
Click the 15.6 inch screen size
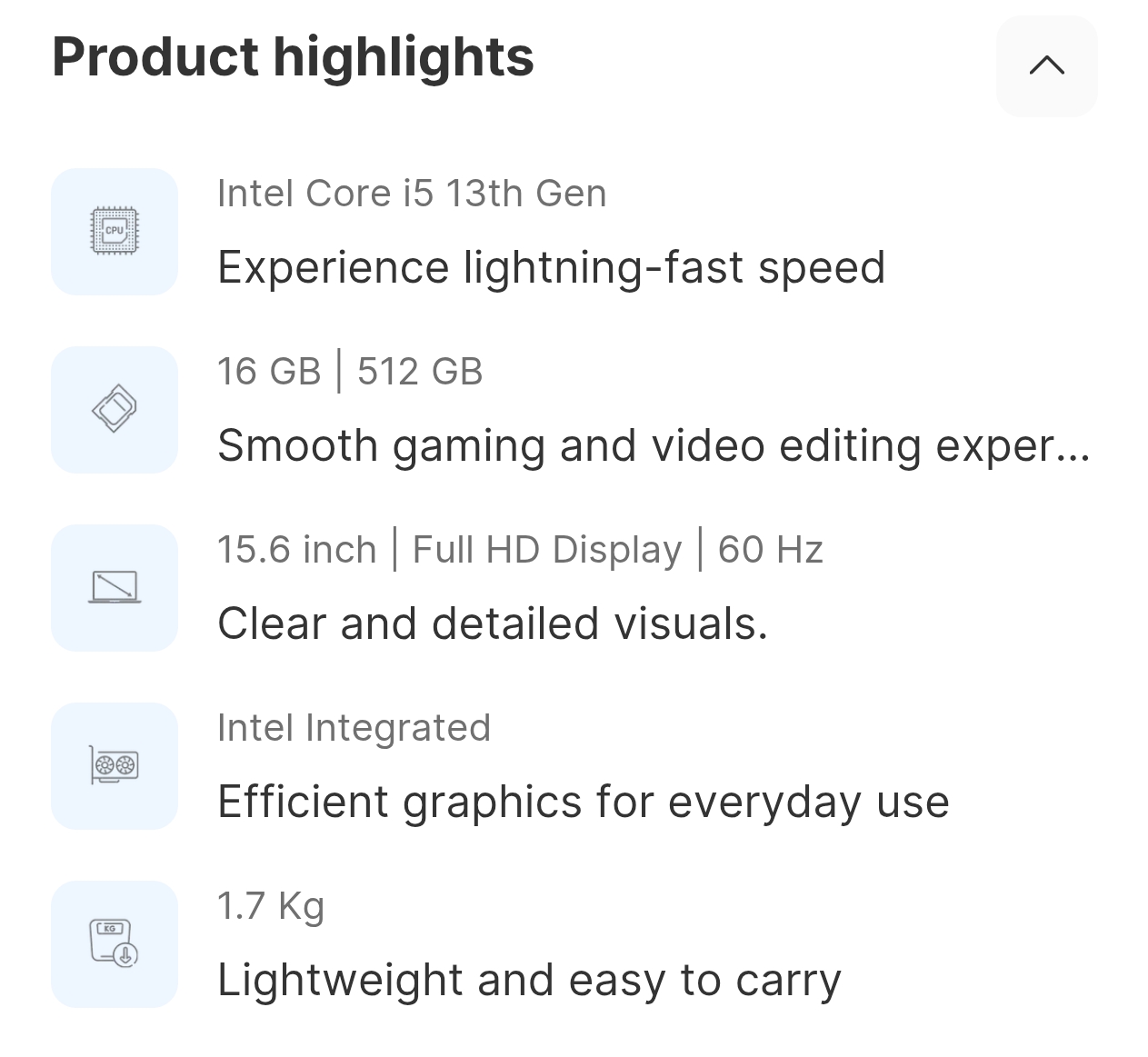coord(296,550)
